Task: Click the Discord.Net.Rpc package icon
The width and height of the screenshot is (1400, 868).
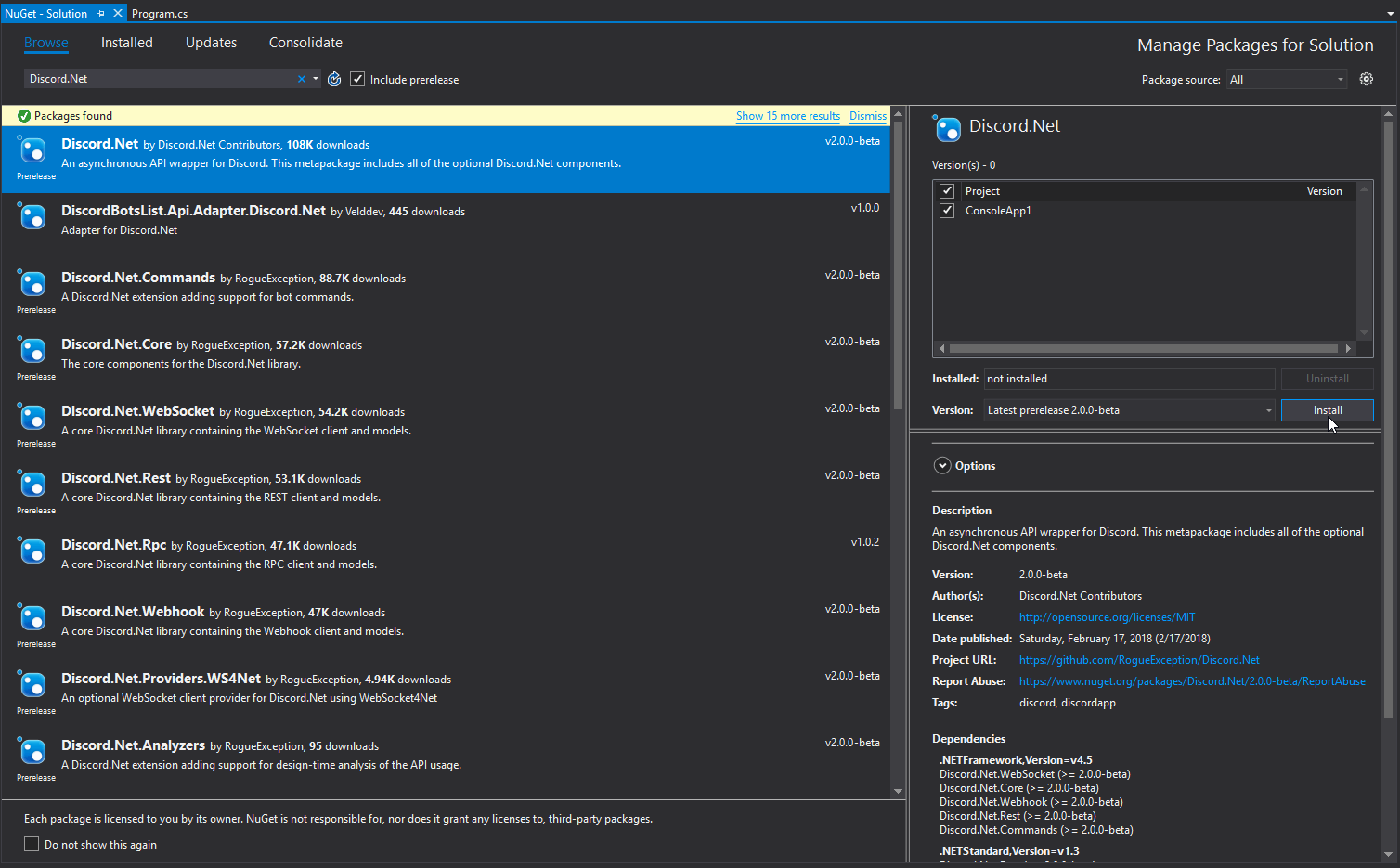Action: pos(33,551)
